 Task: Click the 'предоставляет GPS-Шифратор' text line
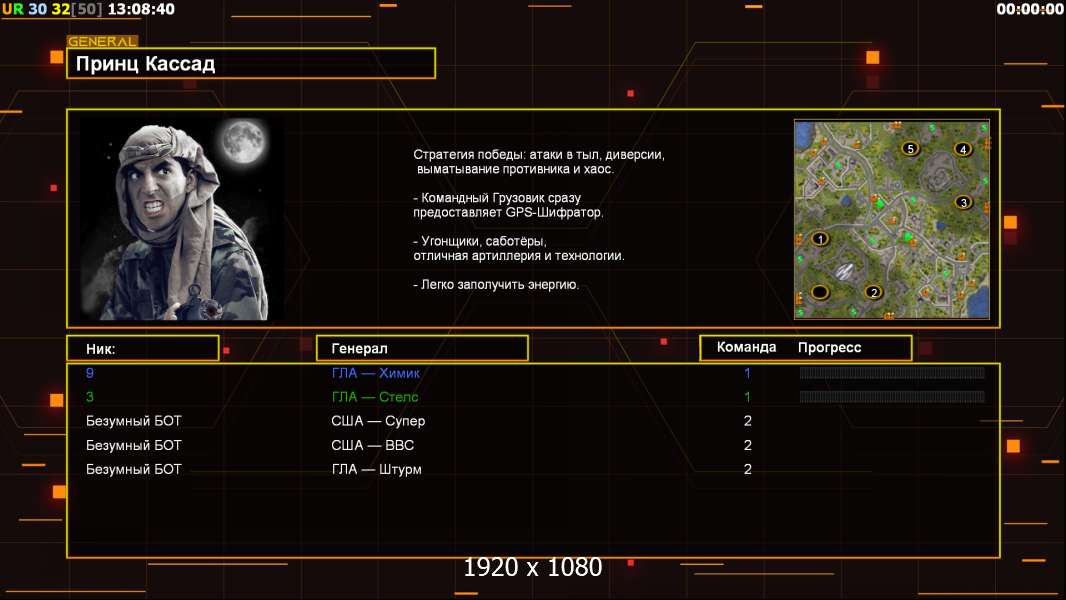[x=508, y=212]
